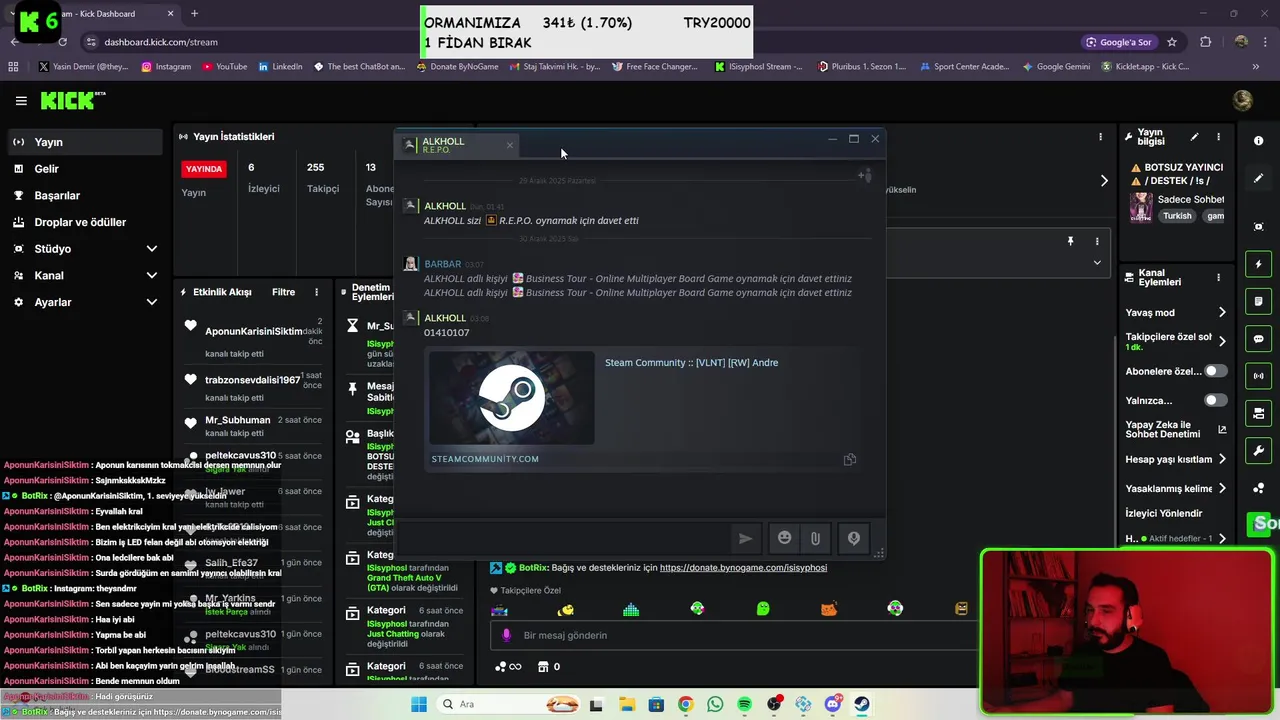The height and width of the screenshot is (720, 1280).
Task: Open Yayın İstatistikleri three-dot menu
Action: point(1101,136)
